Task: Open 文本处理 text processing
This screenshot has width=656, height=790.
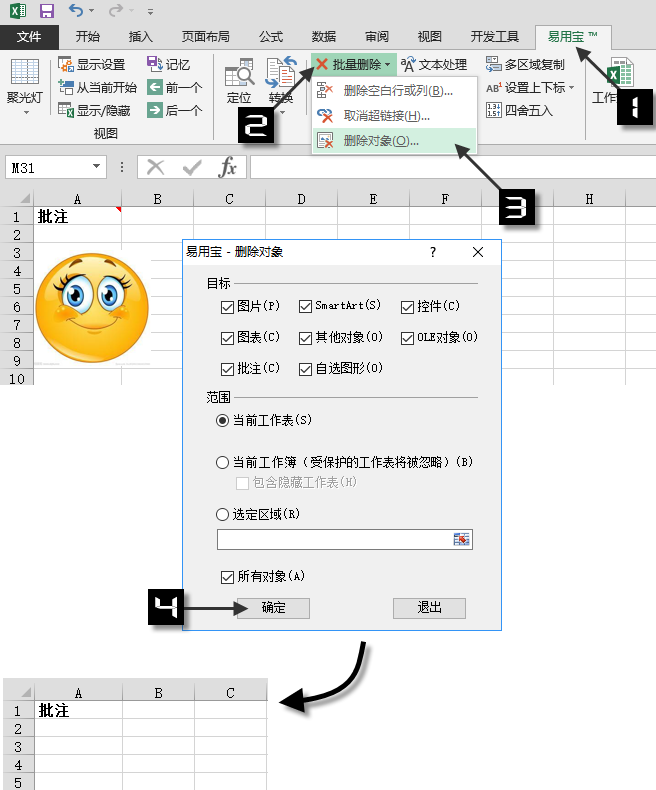Action: tap(434, 64)
